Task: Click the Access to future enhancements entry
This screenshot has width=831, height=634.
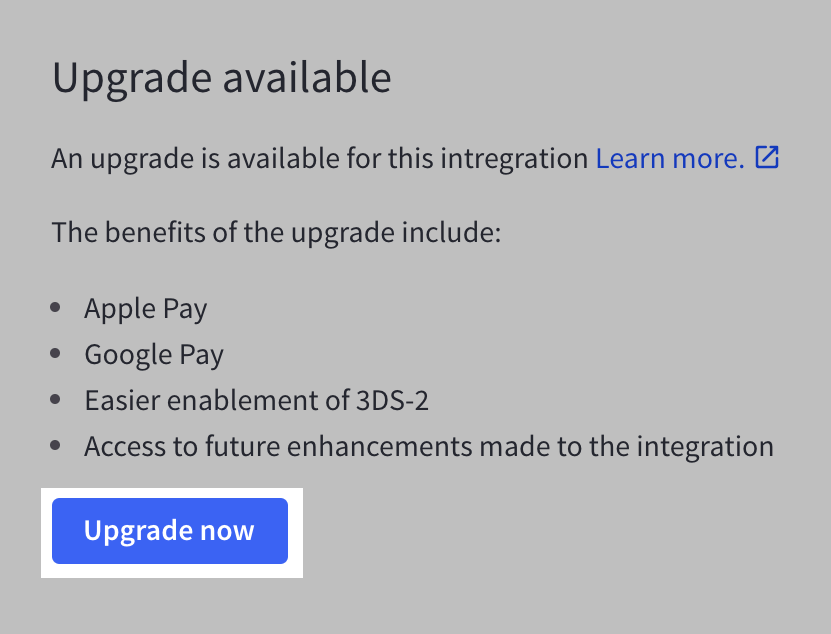Action: point(430,446)
